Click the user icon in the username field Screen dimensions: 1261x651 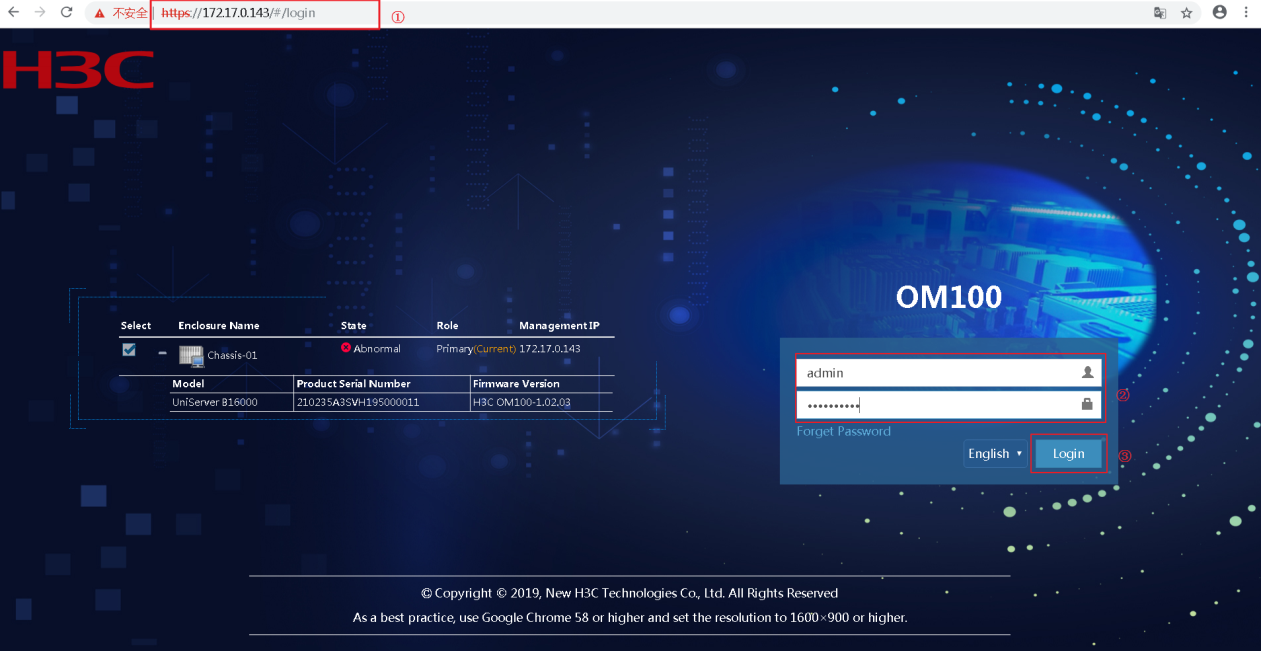[x=1087, y=372]
